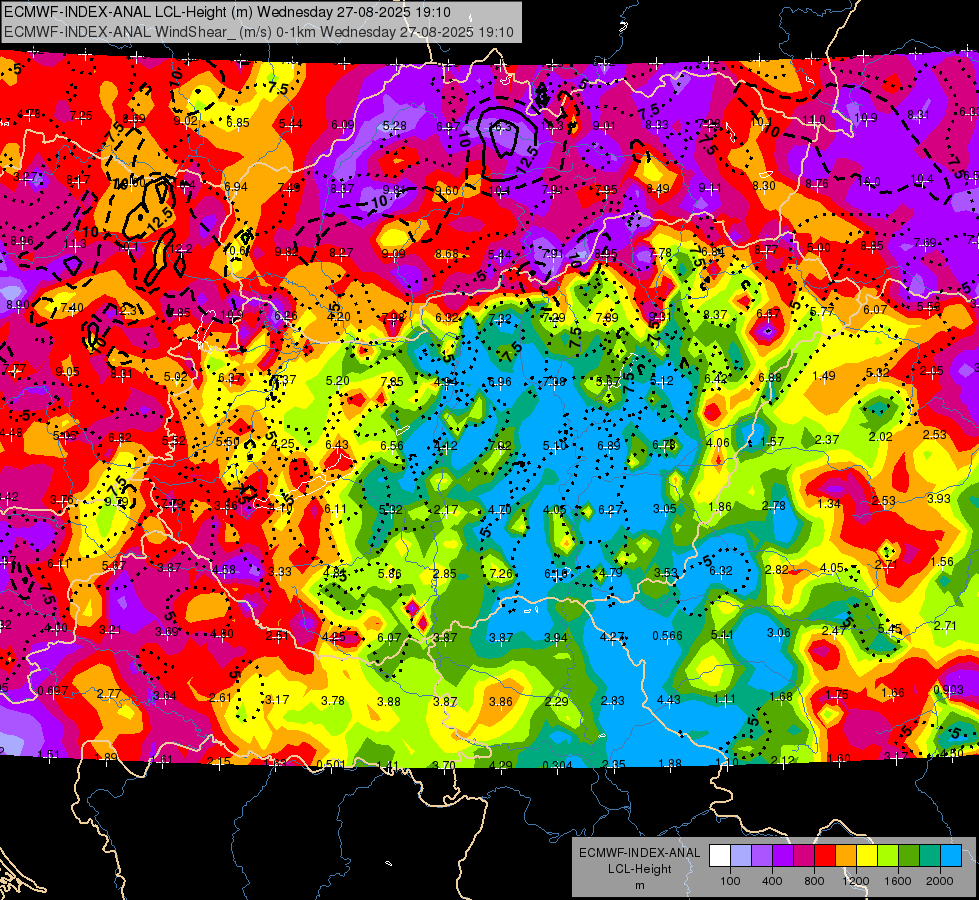Screen dimensions: 979x900
Task: Click the wind shear value "0.501"
Action: 331,764
